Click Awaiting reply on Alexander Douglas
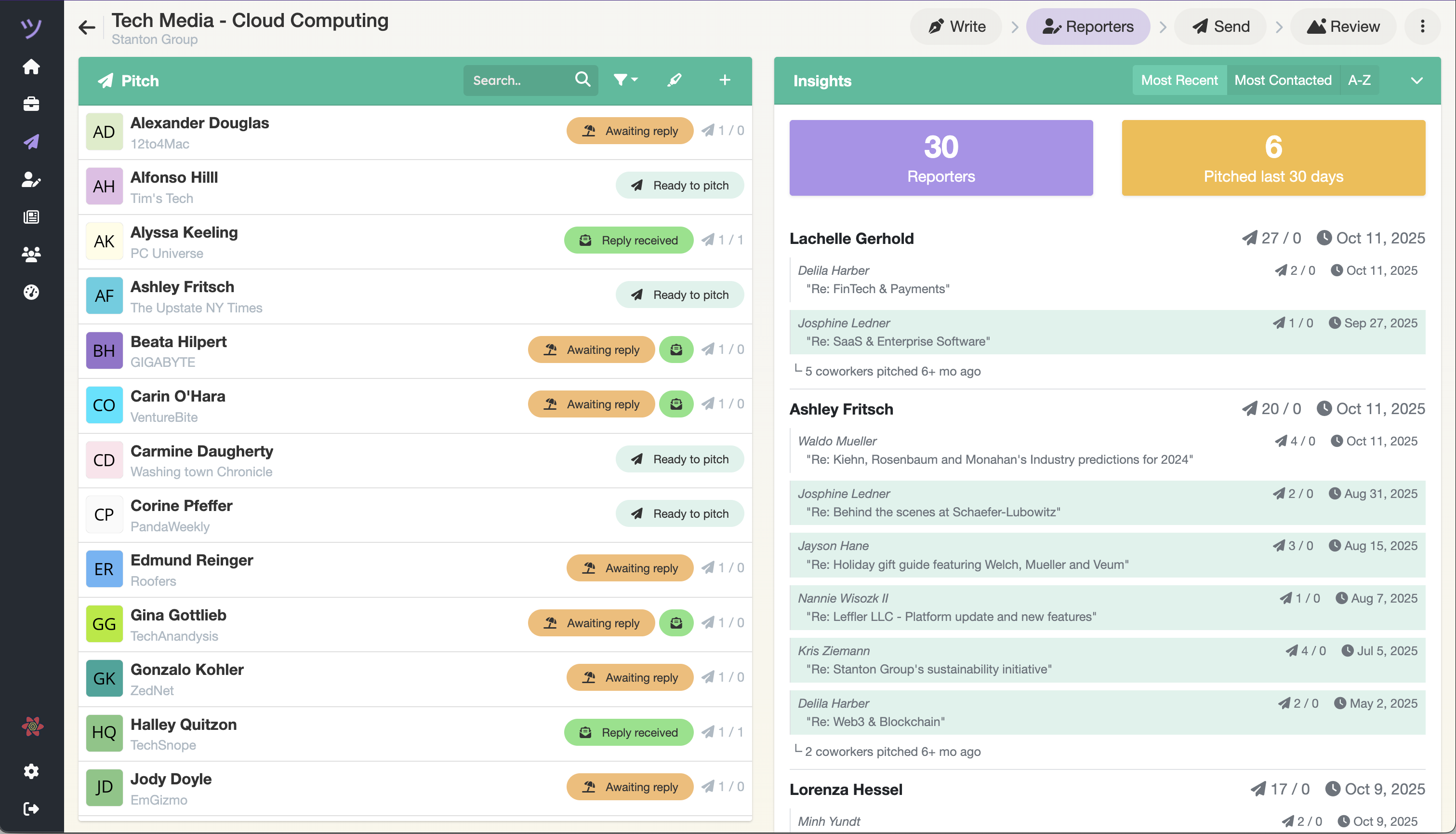The image size is (1456, 834). pos(630,131)
